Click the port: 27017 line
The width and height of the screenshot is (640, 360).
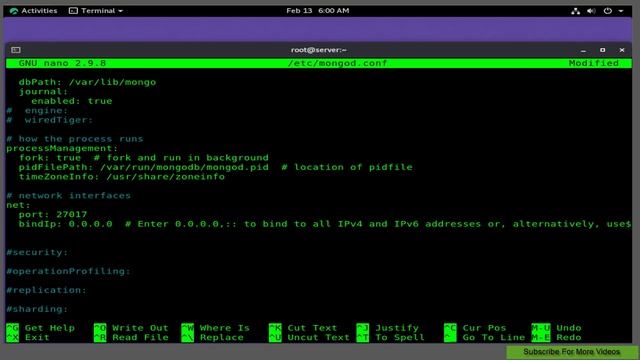click(53, 214)
